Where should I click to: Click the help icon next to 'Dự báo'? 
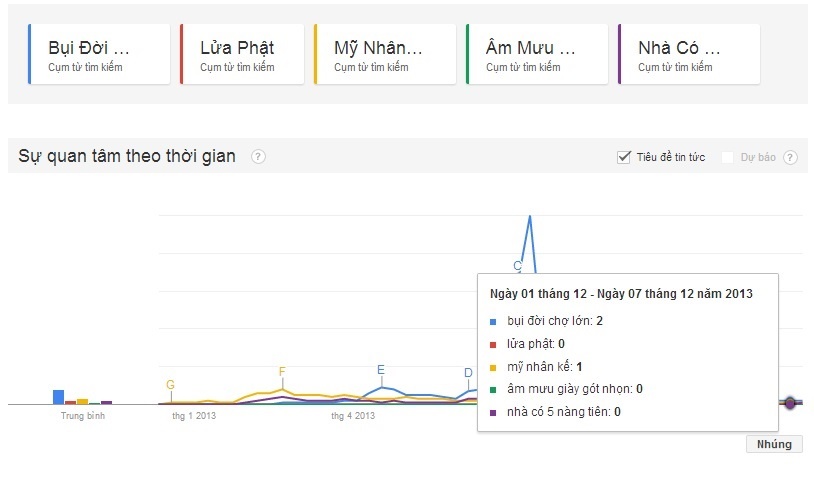(x=790, y=157)
